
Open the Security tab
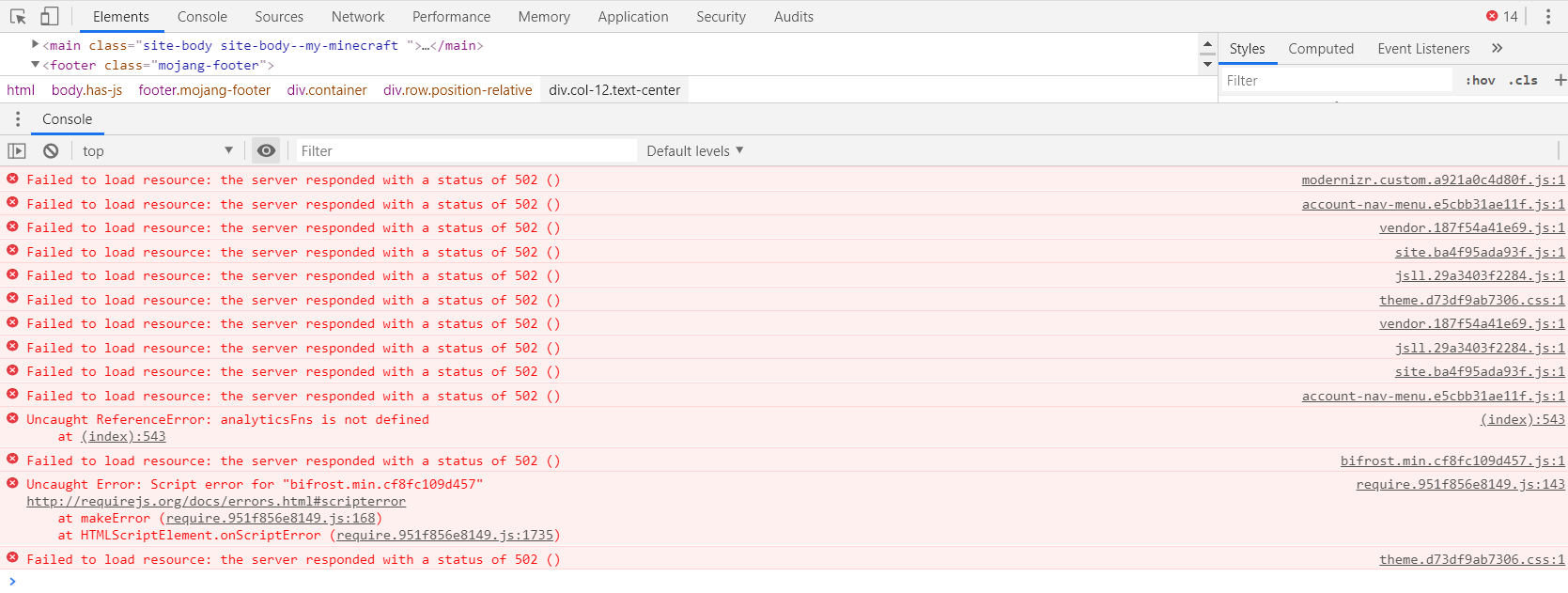(x=721, y=17)
